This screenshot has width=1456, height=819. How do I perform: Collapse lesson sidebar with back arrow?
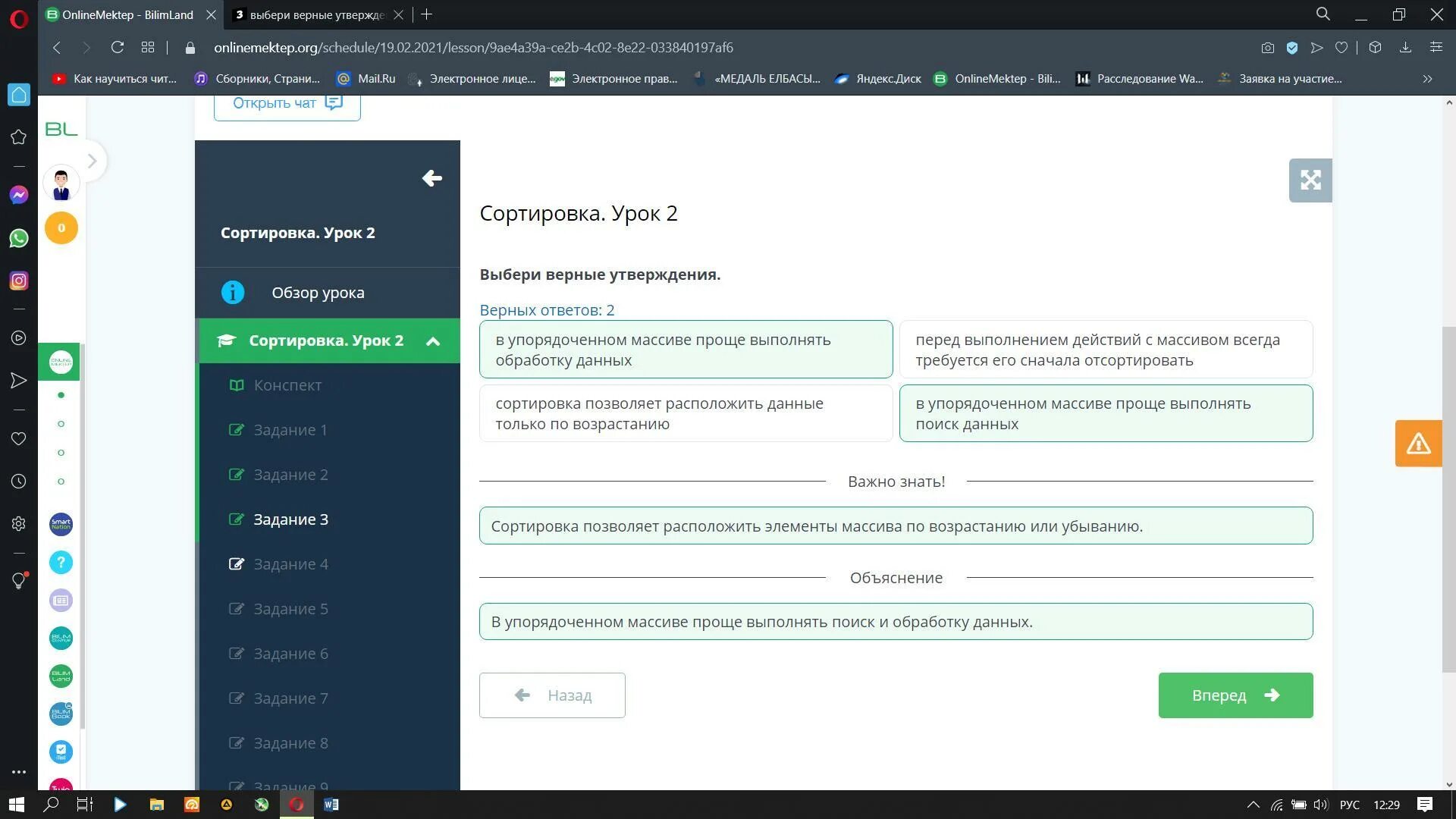tap(431, 178)
